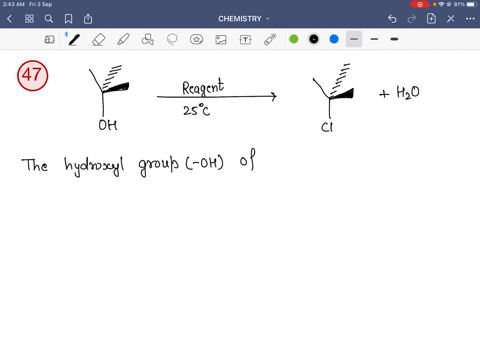
Task: Tap the battery indicator in status bar
Action: [472, 4]
